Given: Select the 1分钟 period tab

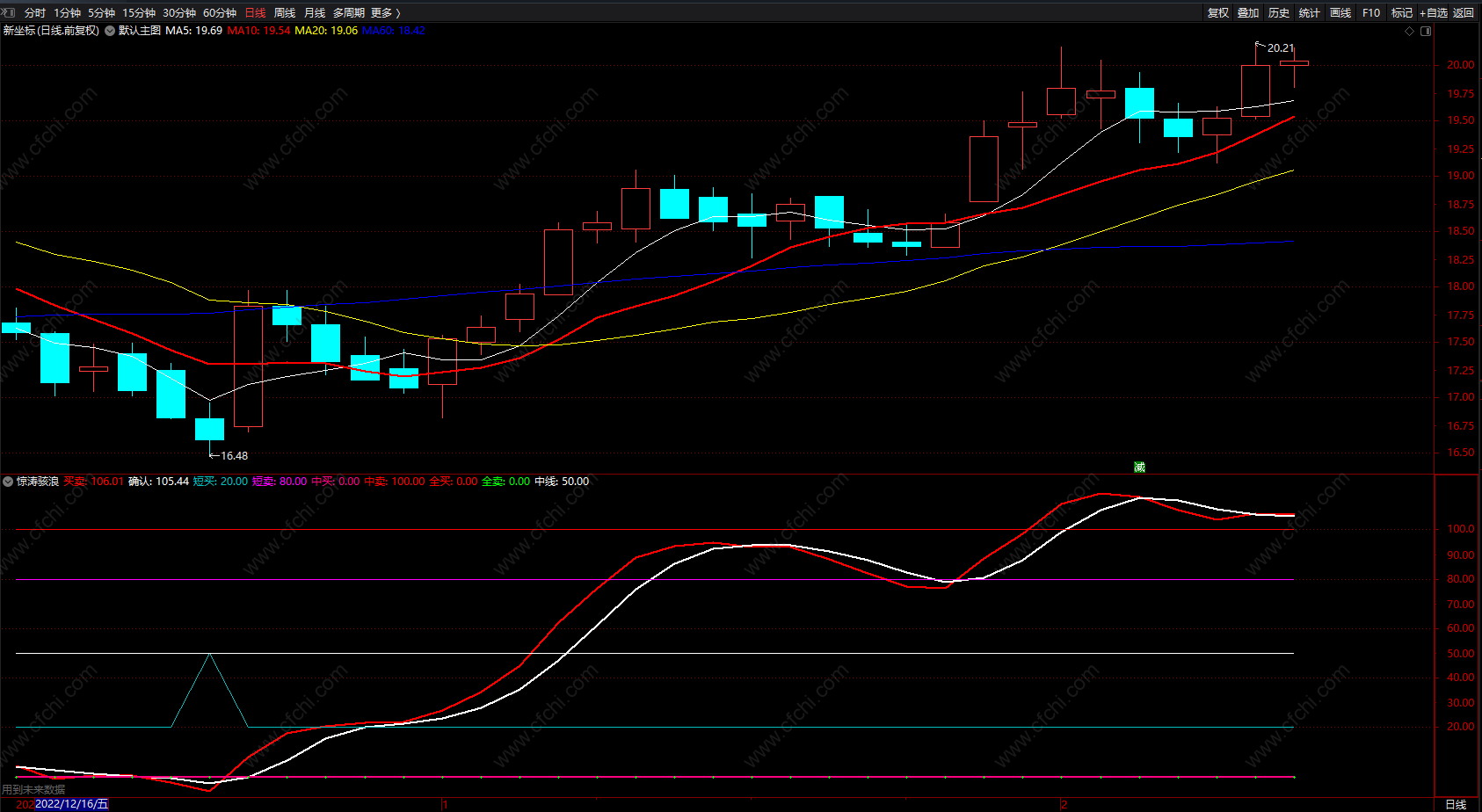Looking at the screenshot, I should click(67, 13).
